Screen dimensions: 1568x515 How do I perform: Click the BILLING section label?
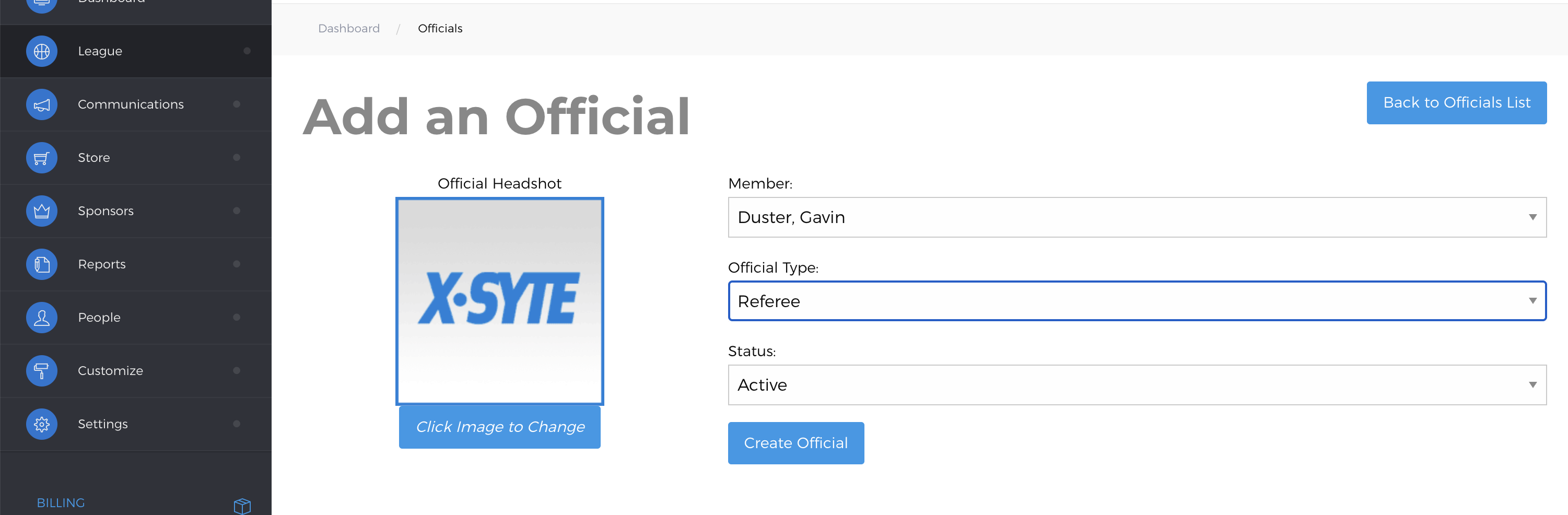point(61,504)
